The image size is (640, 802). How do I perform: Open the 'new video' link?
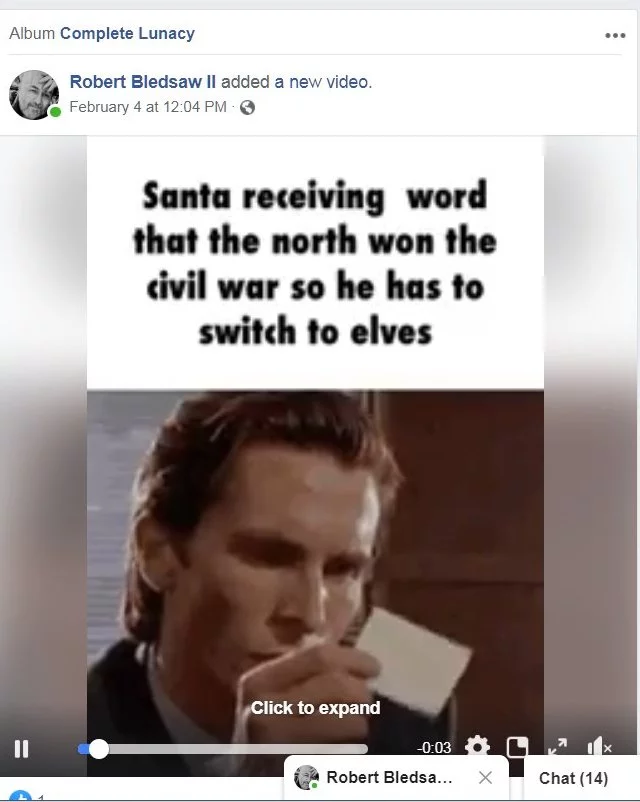click(x=329, y=82)
